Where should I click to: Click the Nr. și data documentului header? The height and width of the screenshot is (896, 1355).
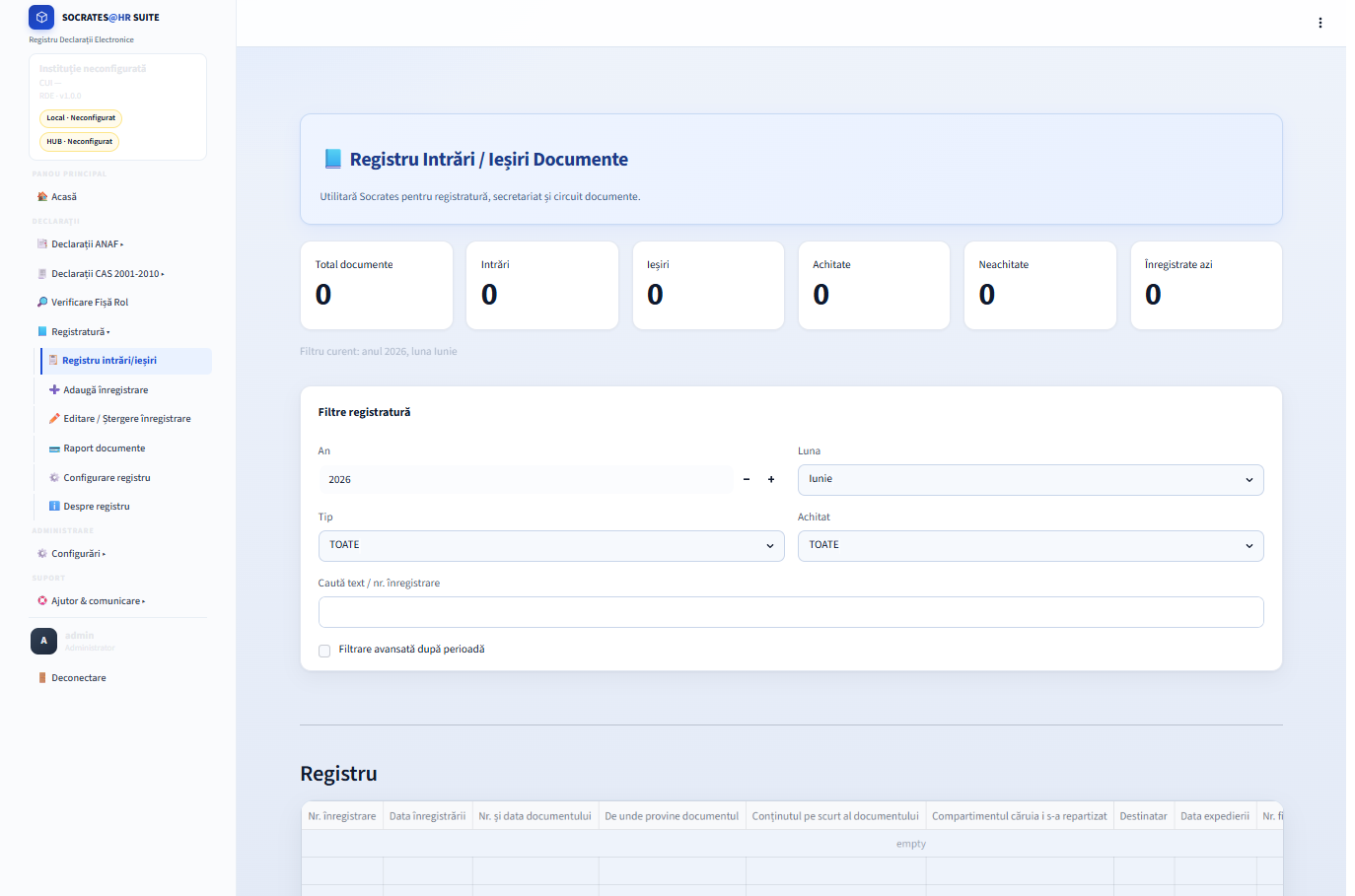click(x=535, y=816)
